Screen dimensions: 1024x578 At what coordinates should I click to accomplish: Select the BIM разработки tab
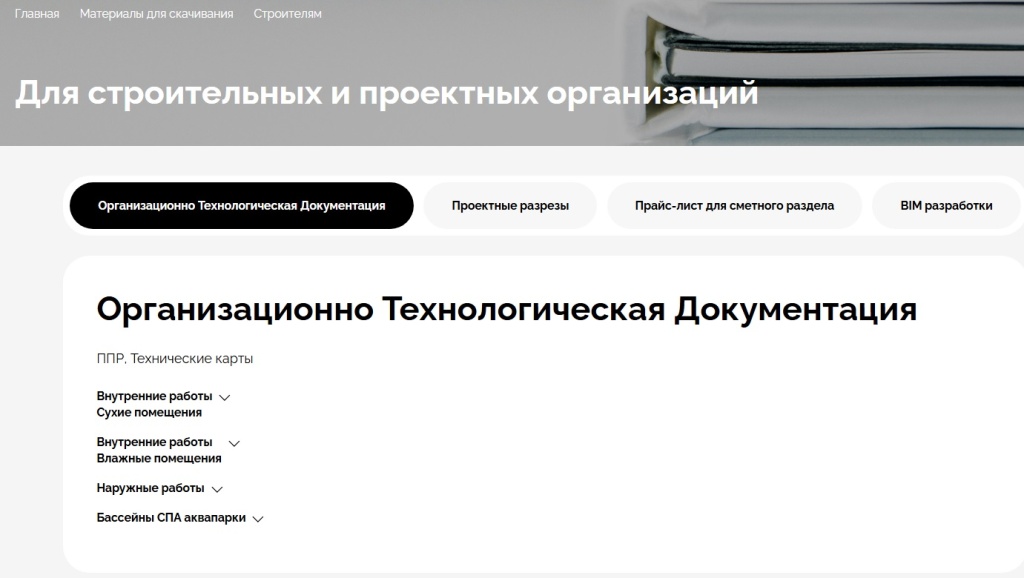pos(945,205)
